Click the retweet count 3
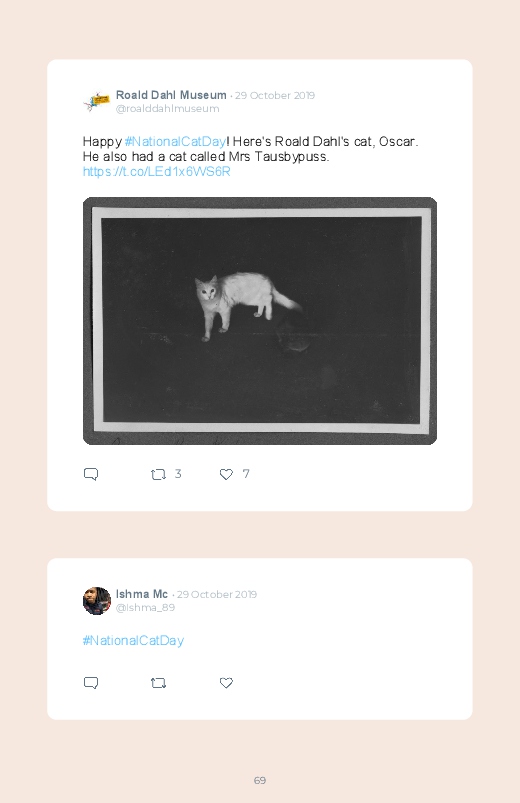 tap(178, 474)
